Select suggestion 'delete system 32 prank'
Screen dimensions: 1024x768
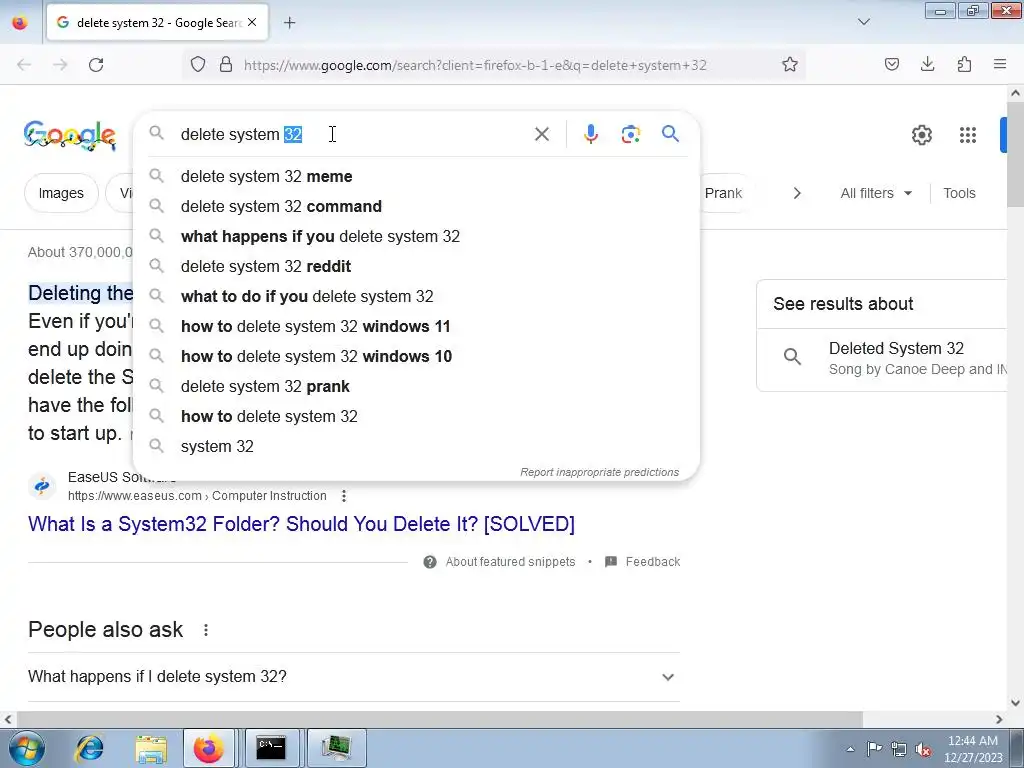pyautogui.click(x=417, y=387)
